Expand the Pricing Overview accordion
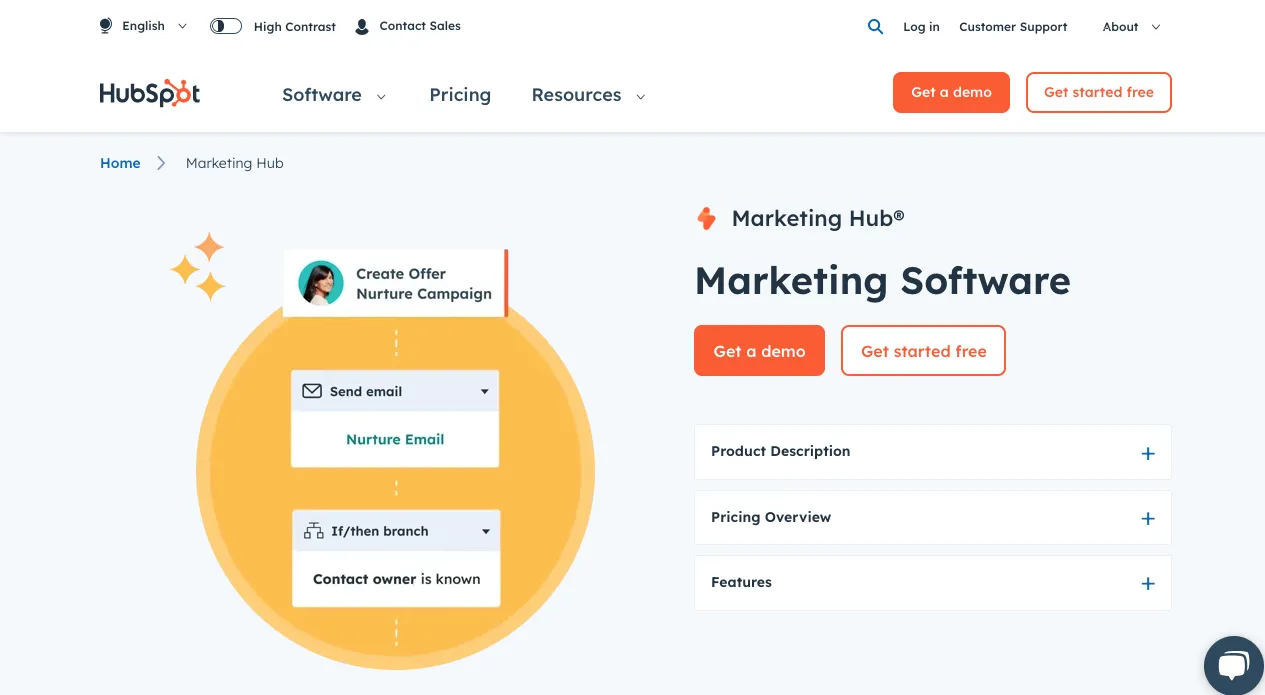The width and height of the screenshot is (1265, 695). 932,517
